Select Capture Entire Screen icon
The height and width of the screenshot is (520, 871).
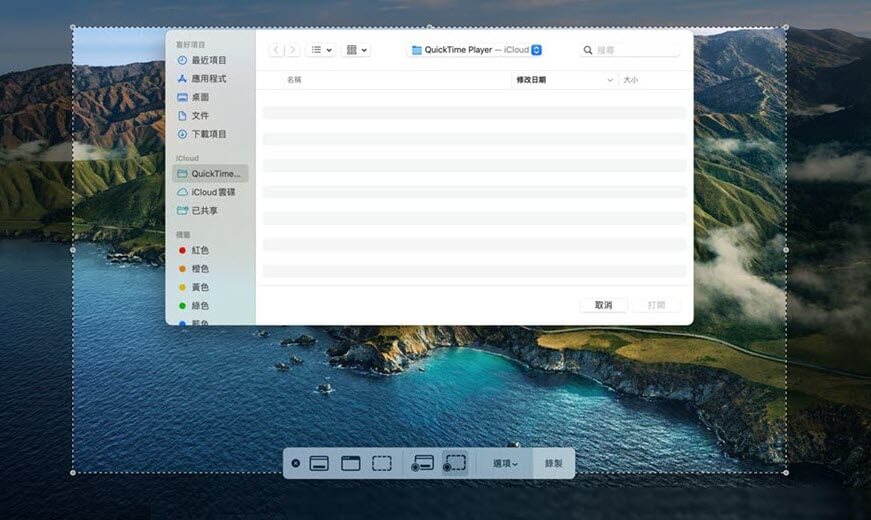click(319, 463)
